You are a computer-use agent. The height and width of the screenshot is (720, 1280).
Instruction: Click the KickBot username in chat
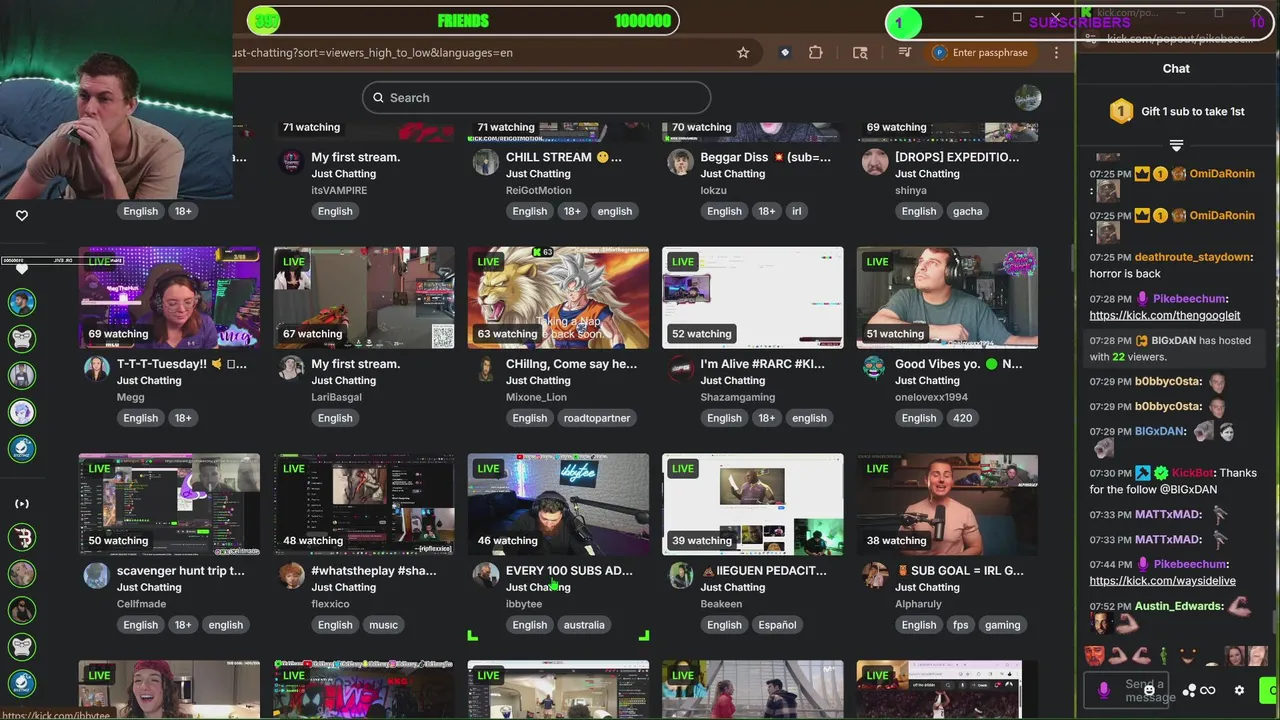[x=1193, y=473]
